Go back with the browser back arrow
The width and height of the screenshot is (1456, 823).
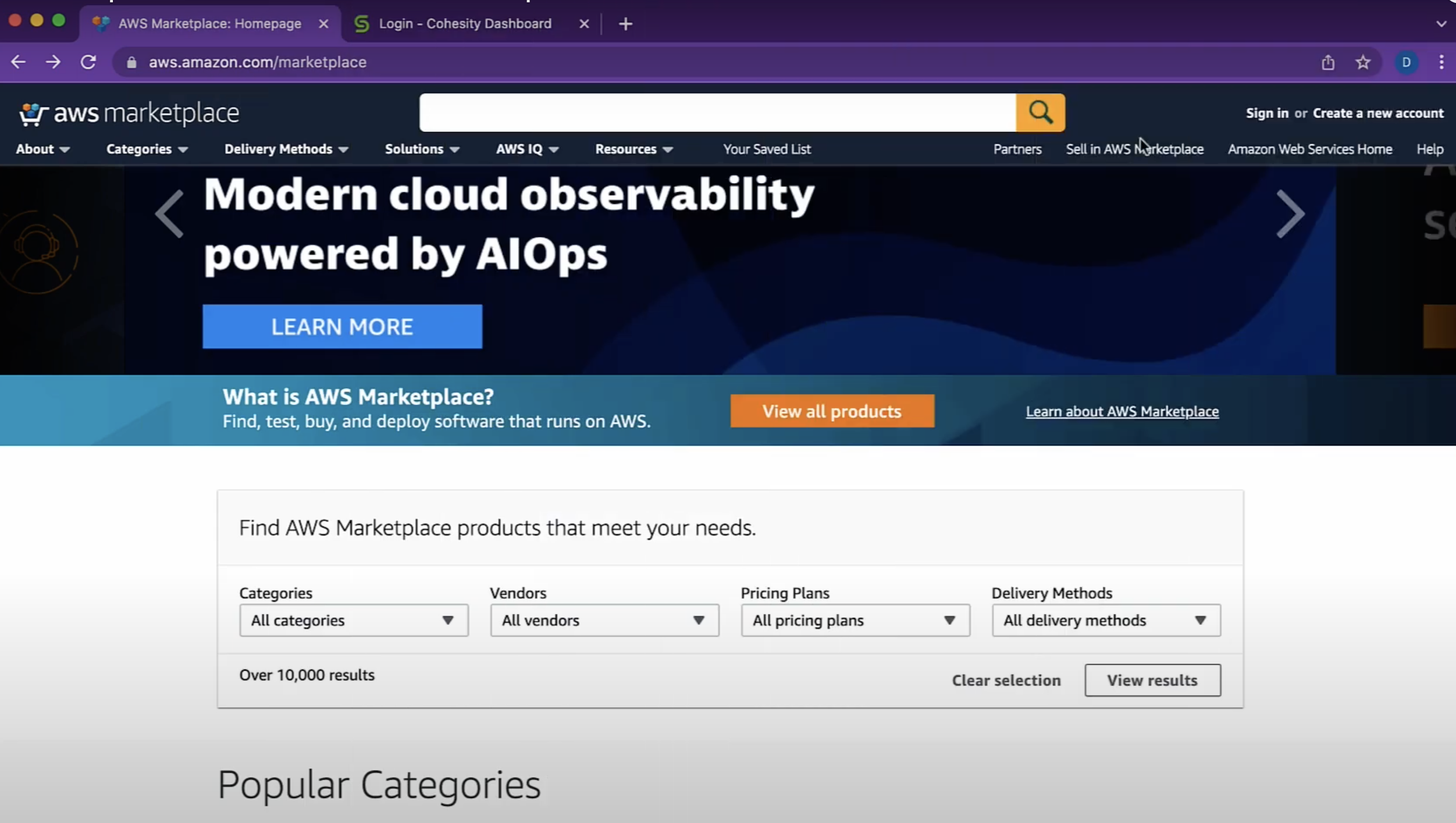pos(18,62)
